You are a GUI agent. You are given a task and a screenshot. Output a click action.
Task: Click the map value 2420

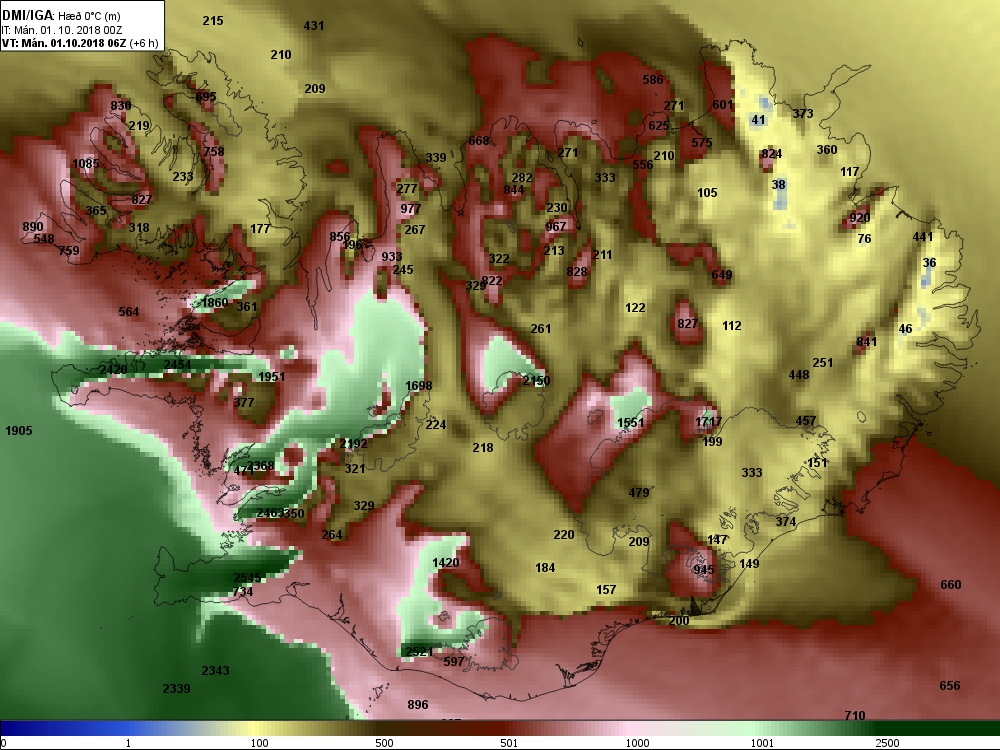[x=113, y=369]
